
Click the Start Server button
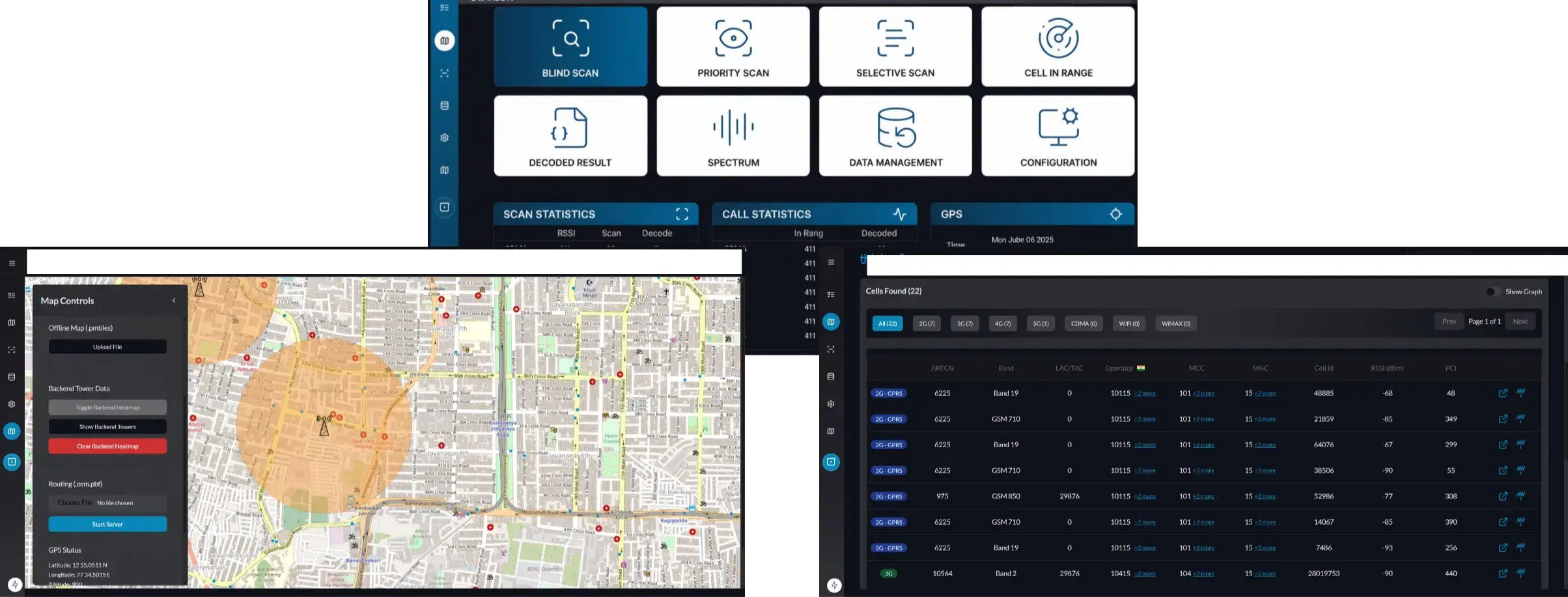[107, 524]
